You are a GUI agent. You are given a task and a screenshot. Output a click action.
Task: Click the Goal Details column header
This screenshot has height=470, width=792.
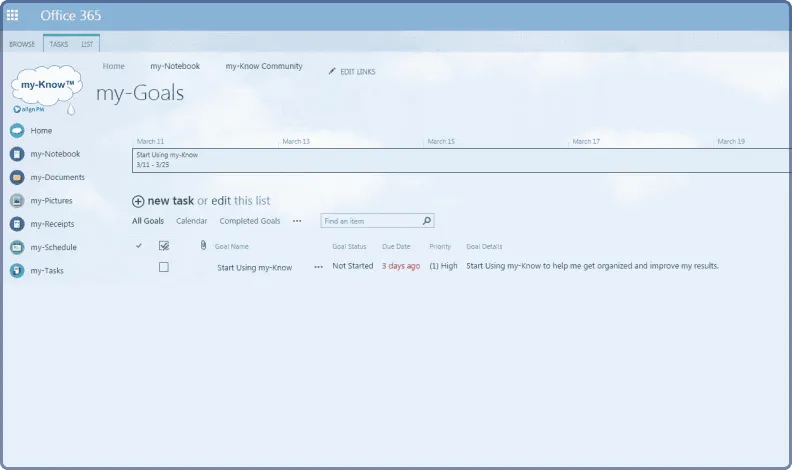pos(484,246)
